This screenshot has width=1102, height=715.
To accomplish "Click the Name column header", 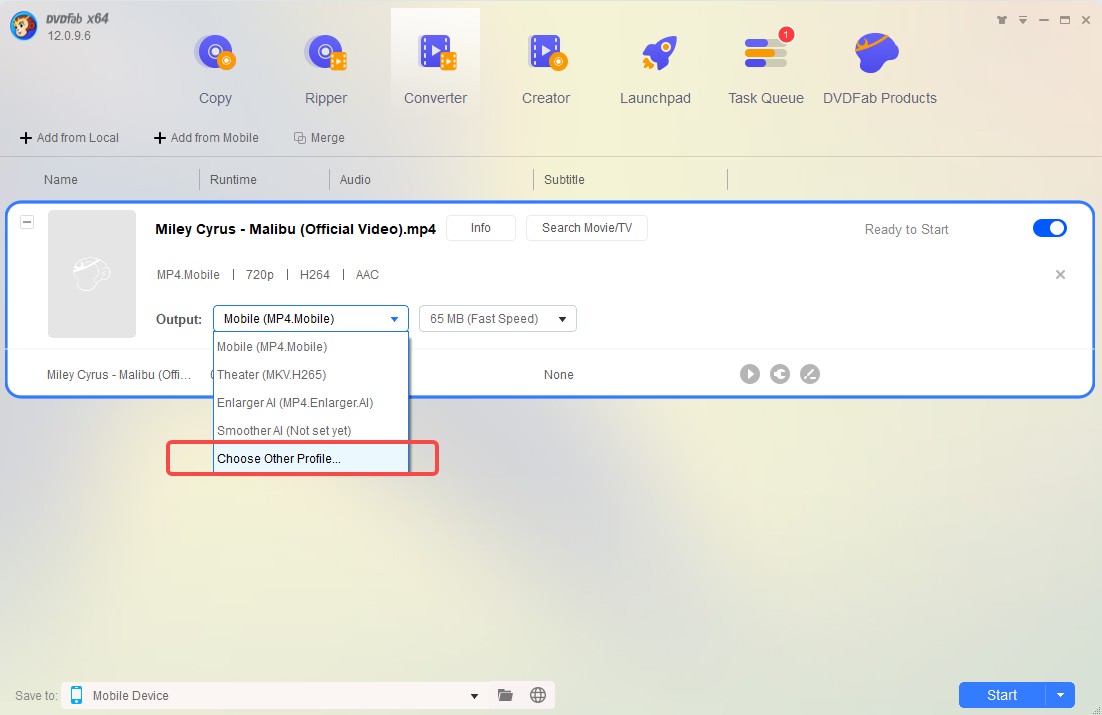I will click(x=60, y=179).
